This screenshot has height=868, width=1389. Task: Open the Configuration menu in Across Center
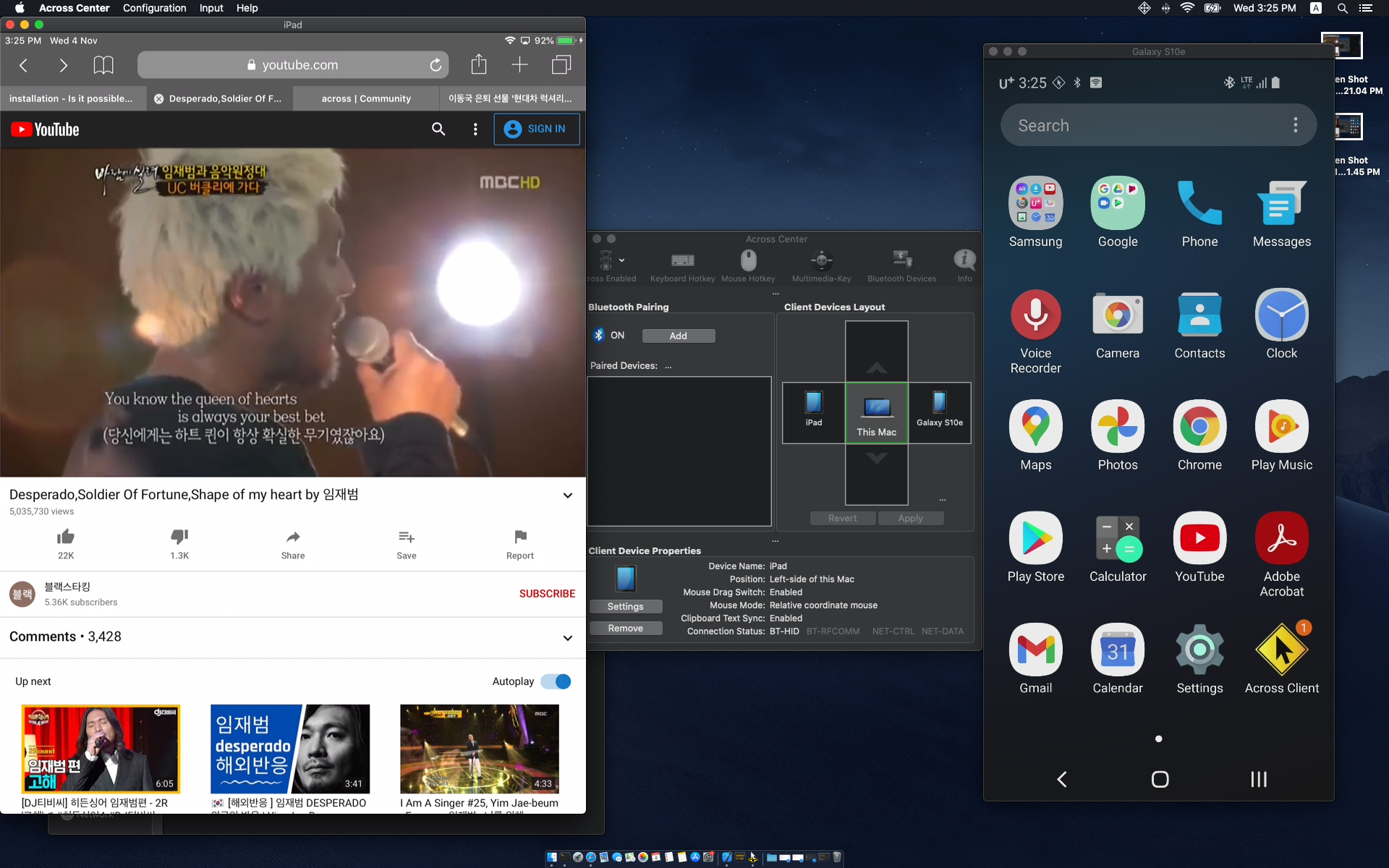pyautogui.click(x=153, y=8)
